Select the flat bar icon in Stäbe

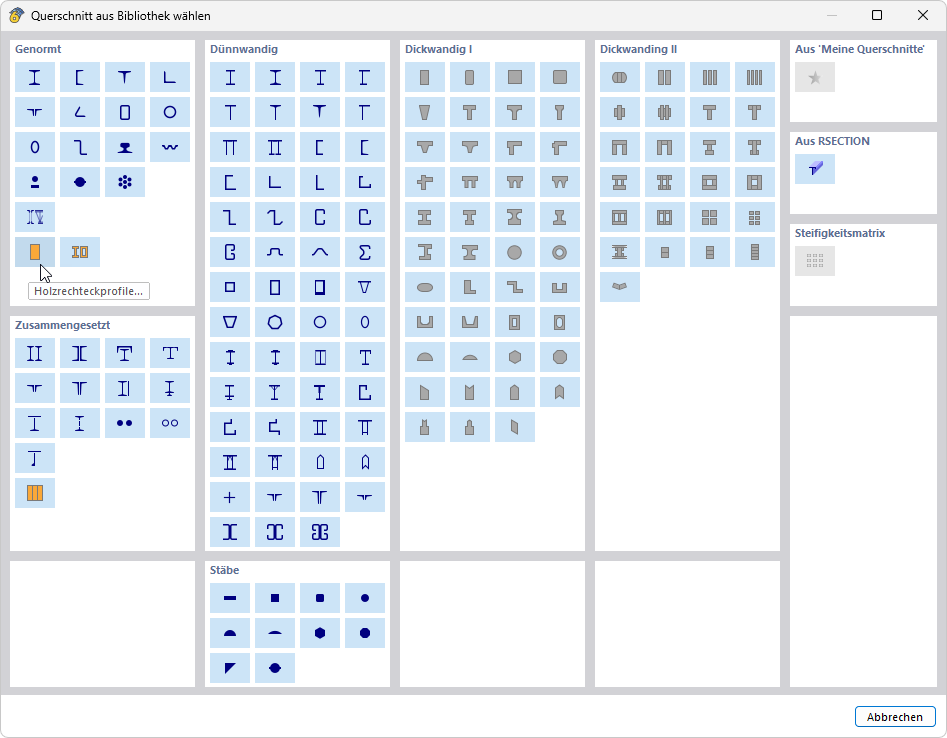point(230,598)
